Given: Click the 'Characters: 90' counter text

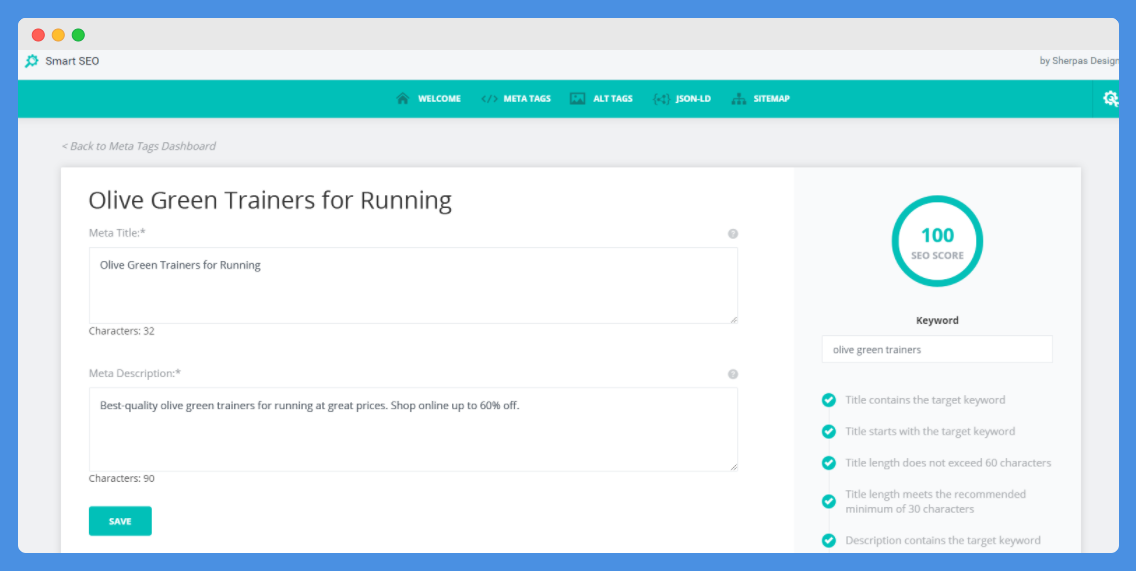Looking at the screenshot, I should [x=122, y=478].
